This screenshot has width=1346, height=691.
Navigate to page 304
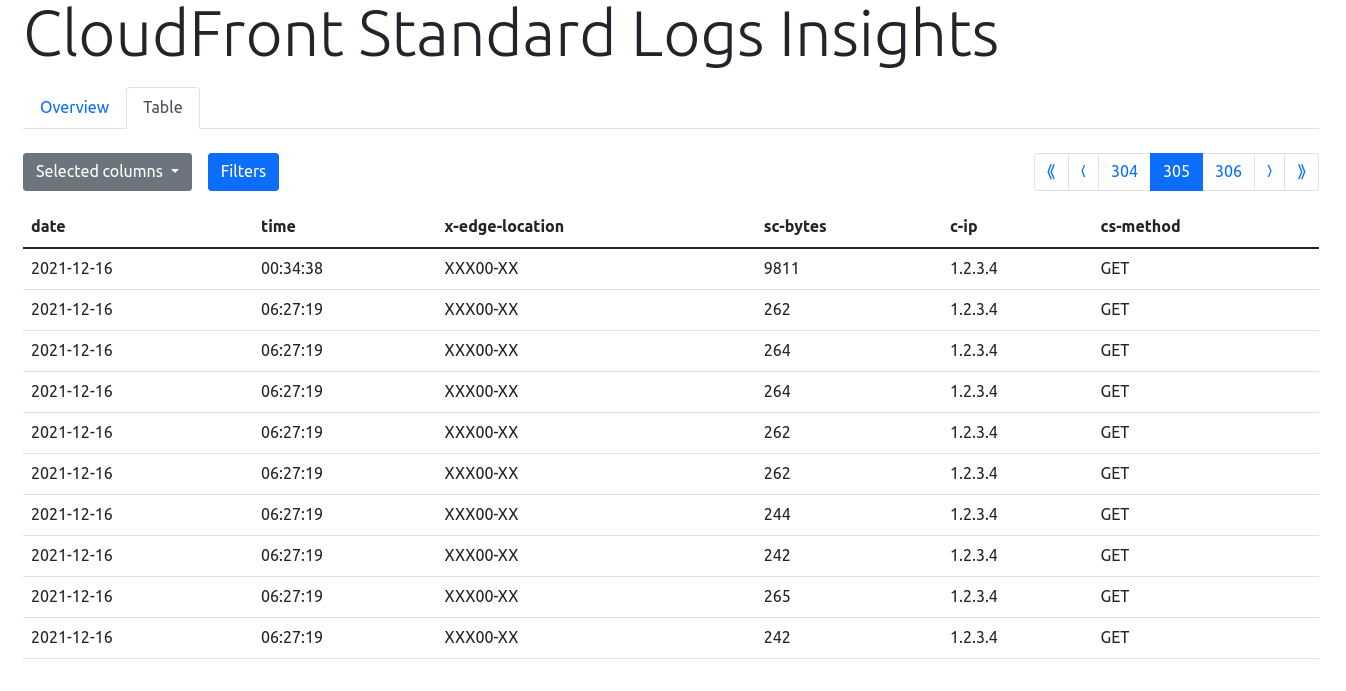(x=1124, y=171)
